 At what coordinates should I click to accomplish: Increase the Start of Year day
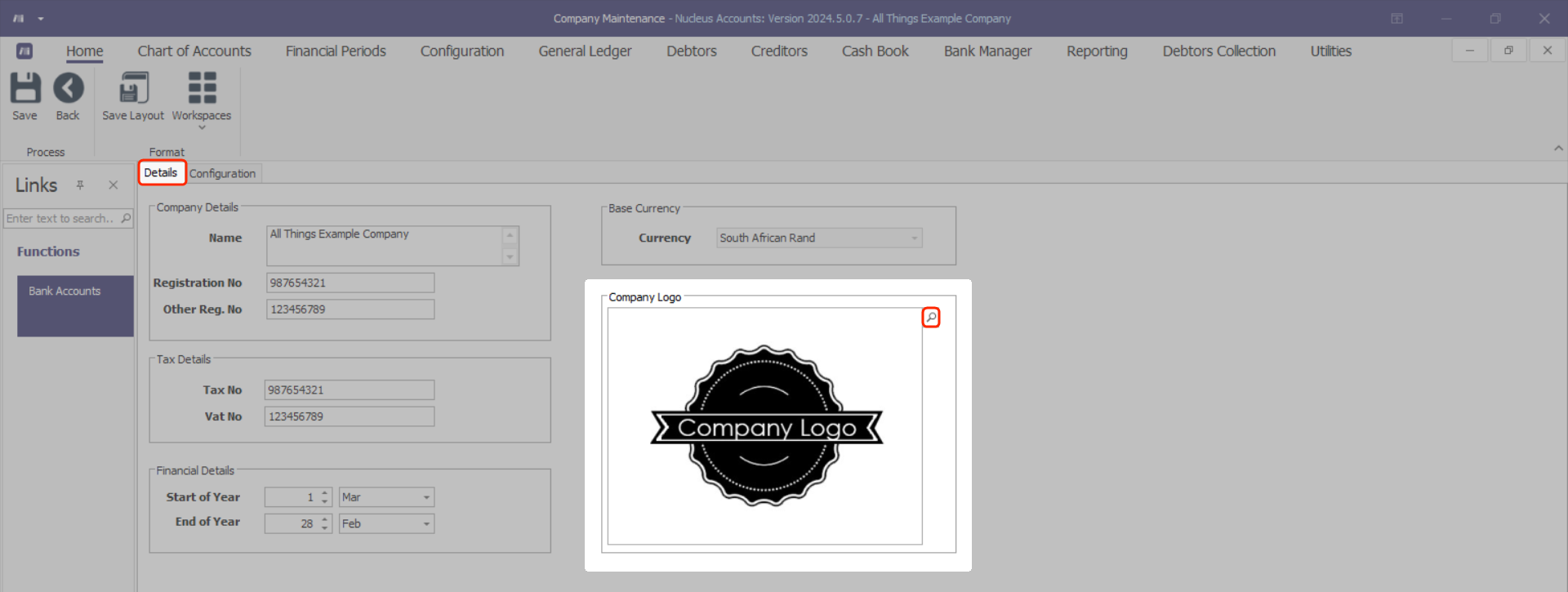[325, 493]
